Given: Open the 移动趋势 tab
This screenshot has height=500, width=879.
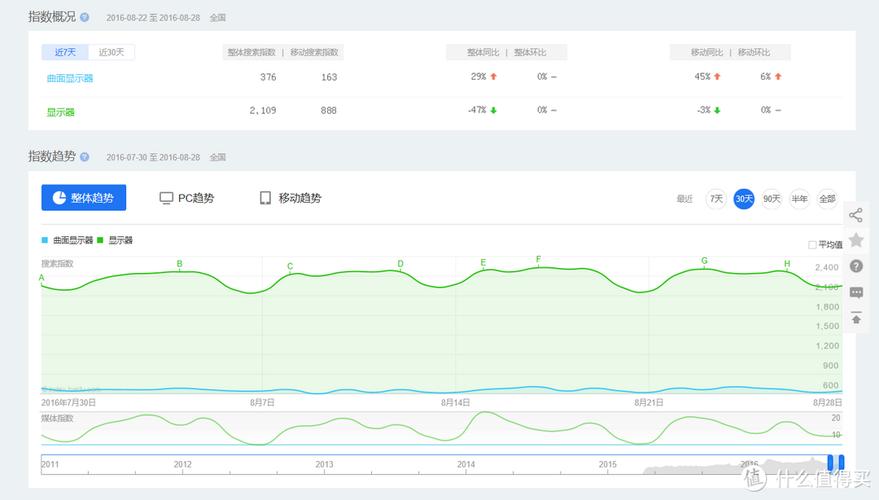Looking at the screenshot, I should (x=290, y=198).
